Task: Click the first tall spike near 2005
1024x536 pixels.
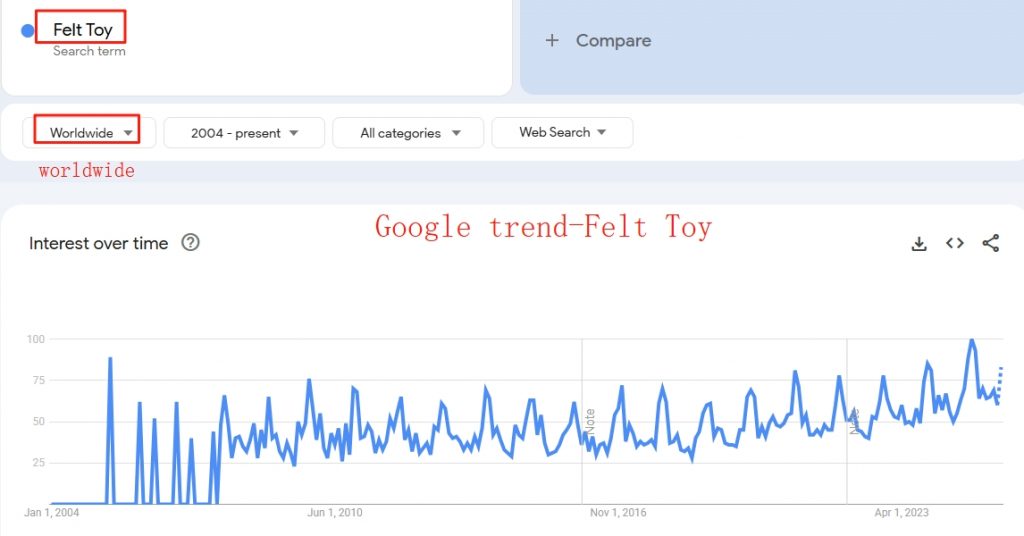Action: coord(110,358)
